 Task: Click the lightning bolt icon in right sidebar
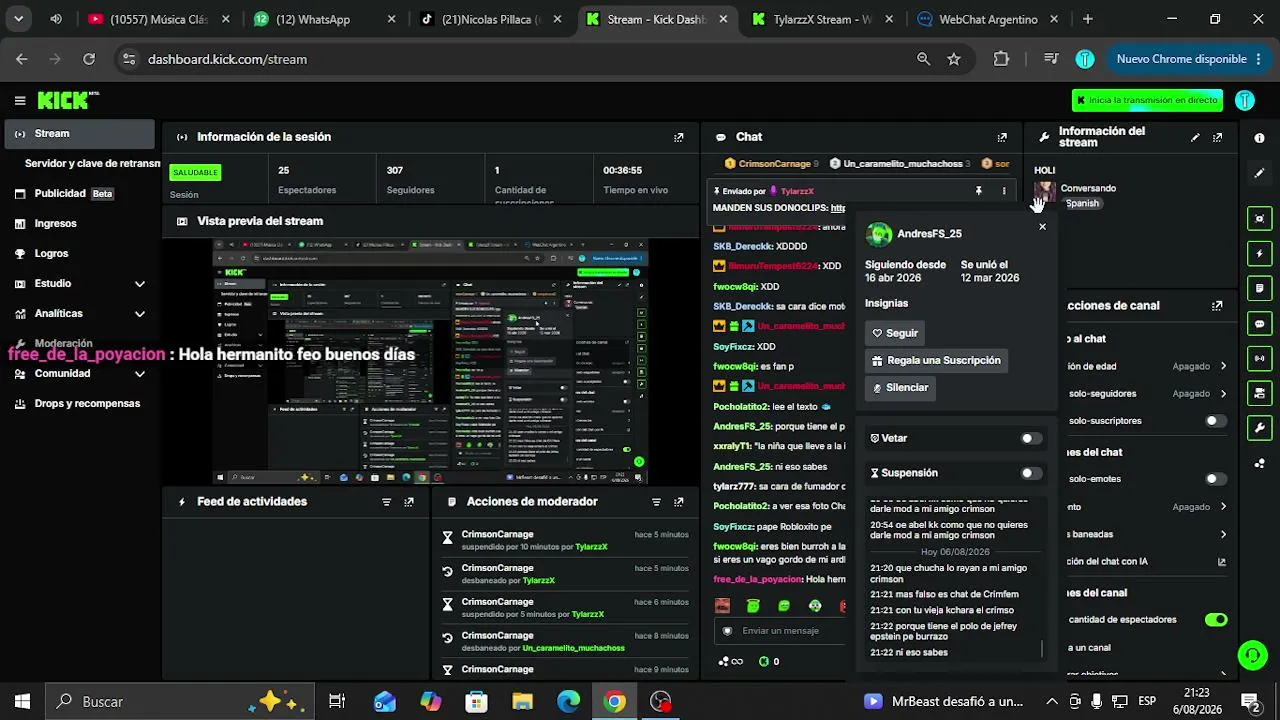1259,254
